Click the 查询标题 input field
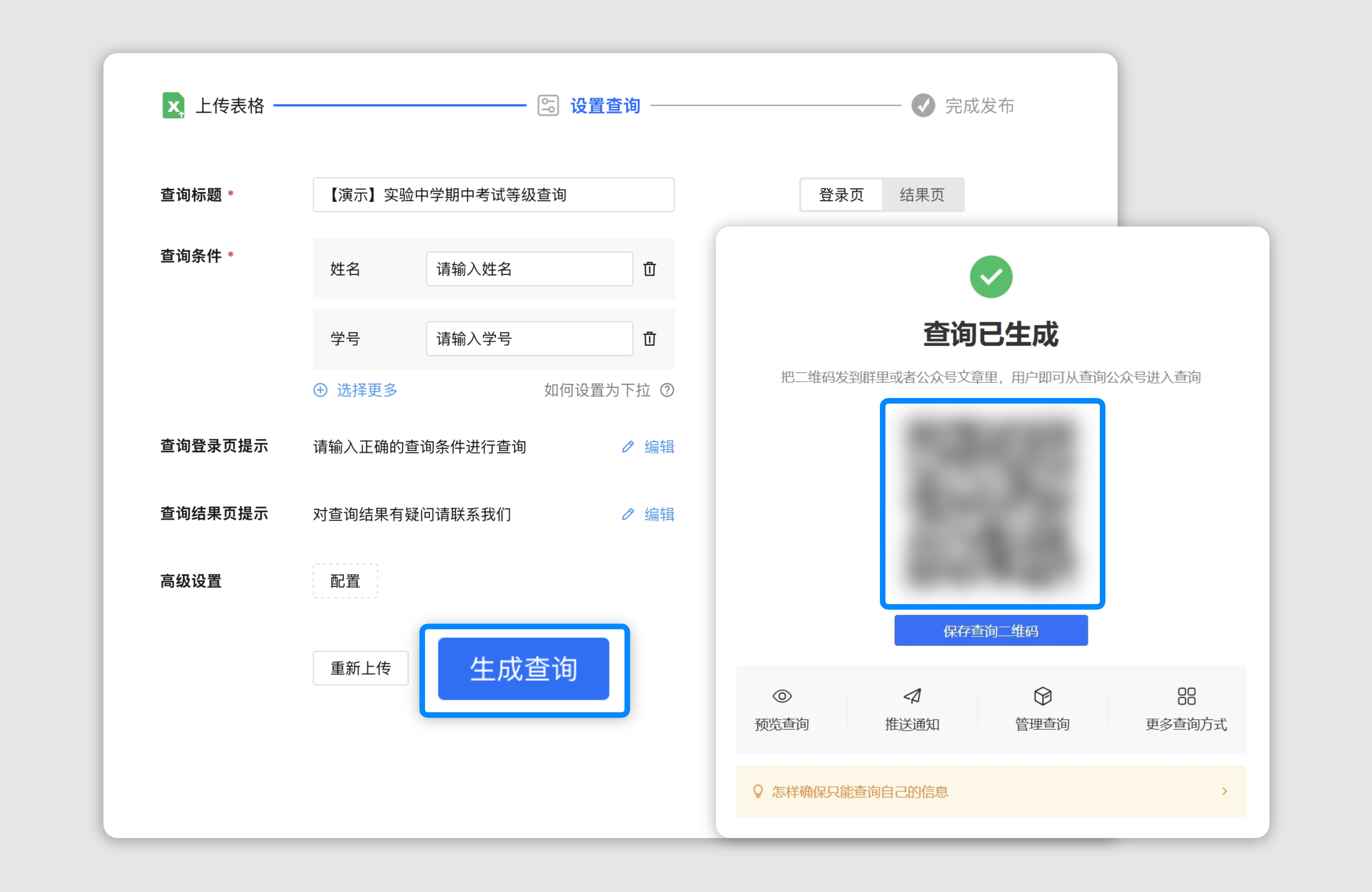The image size is (1372, 892). tap(494, 195)
